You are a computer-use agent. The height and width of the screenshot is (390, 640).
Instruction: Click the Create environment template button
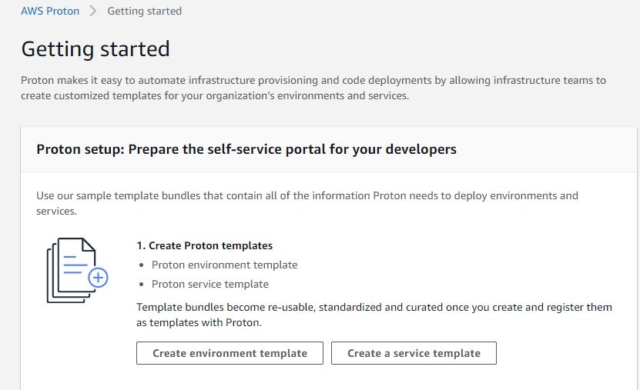(230, 353)
